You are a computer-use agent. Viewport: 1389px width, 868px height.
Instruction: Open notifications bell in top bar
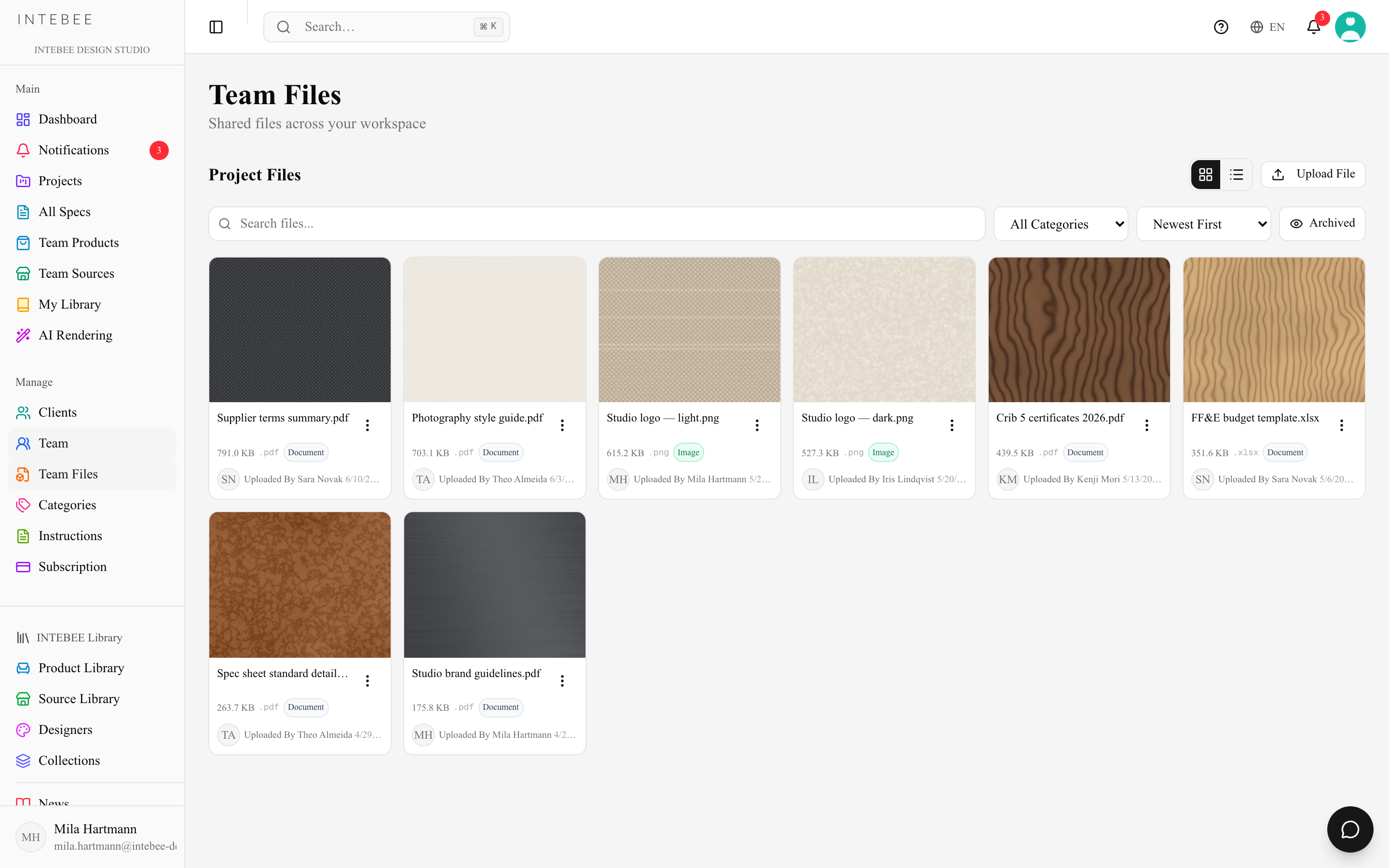click(1313, 27)
